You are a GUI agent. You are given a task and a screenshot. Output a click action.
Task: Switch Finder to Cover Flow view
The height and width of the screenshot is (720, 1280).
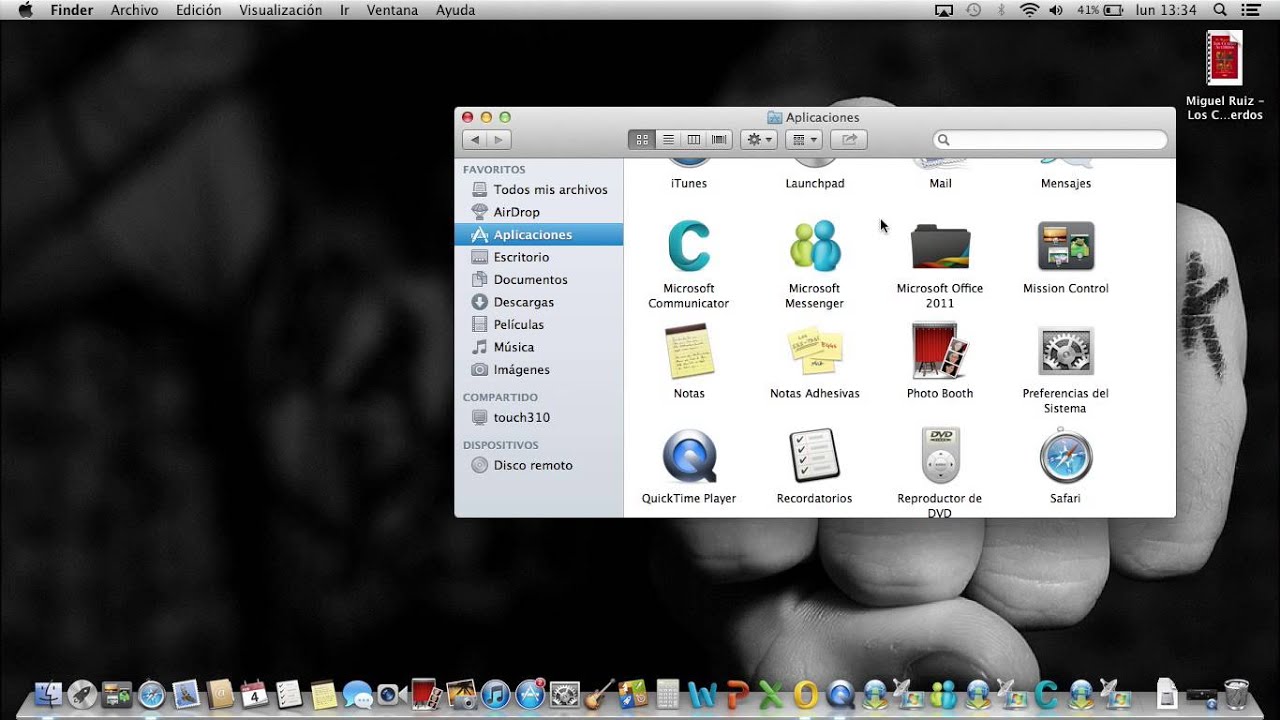[x=720, y=140]
